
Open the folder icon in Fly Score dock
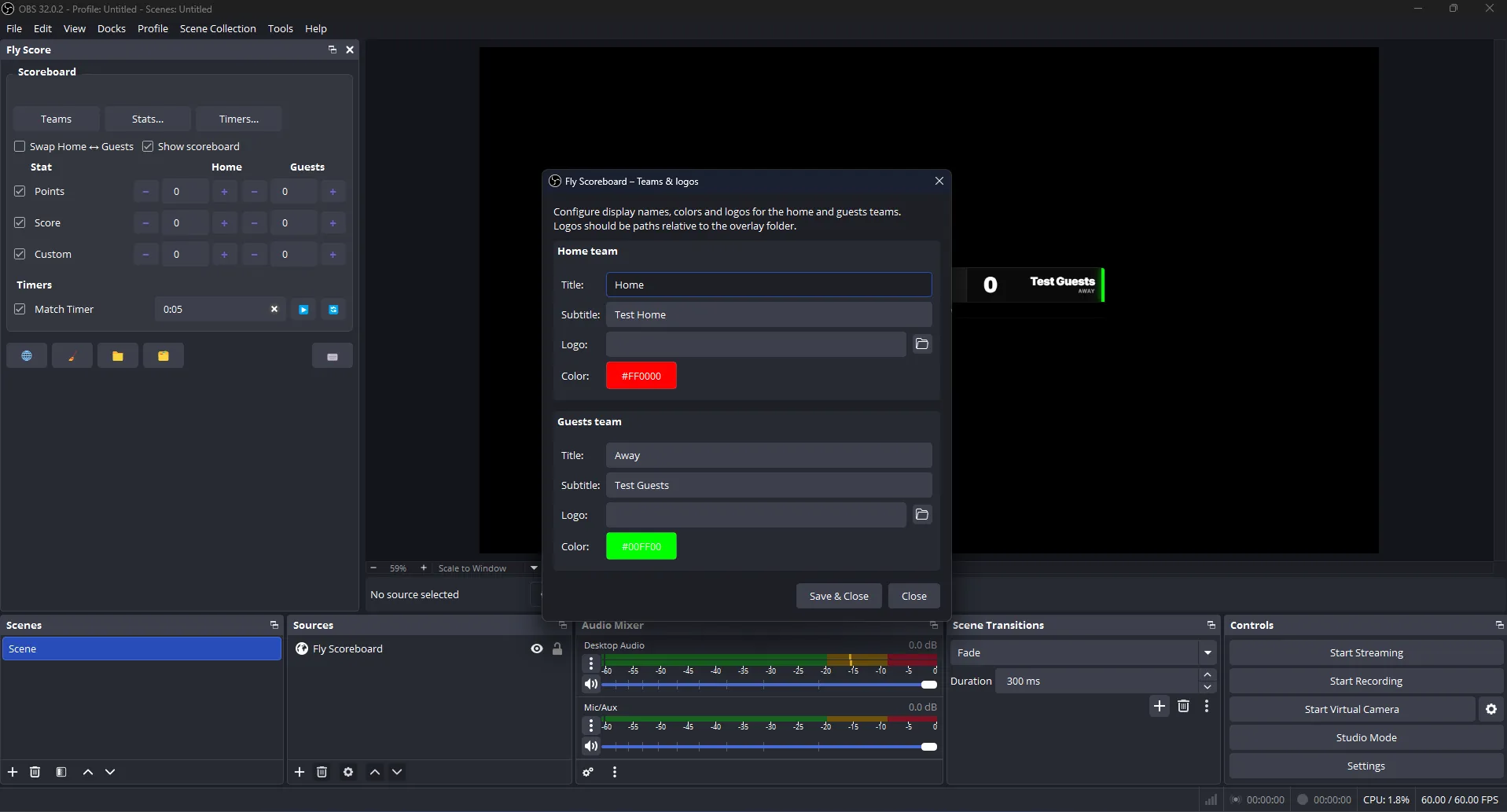click(x=118, y=355)
